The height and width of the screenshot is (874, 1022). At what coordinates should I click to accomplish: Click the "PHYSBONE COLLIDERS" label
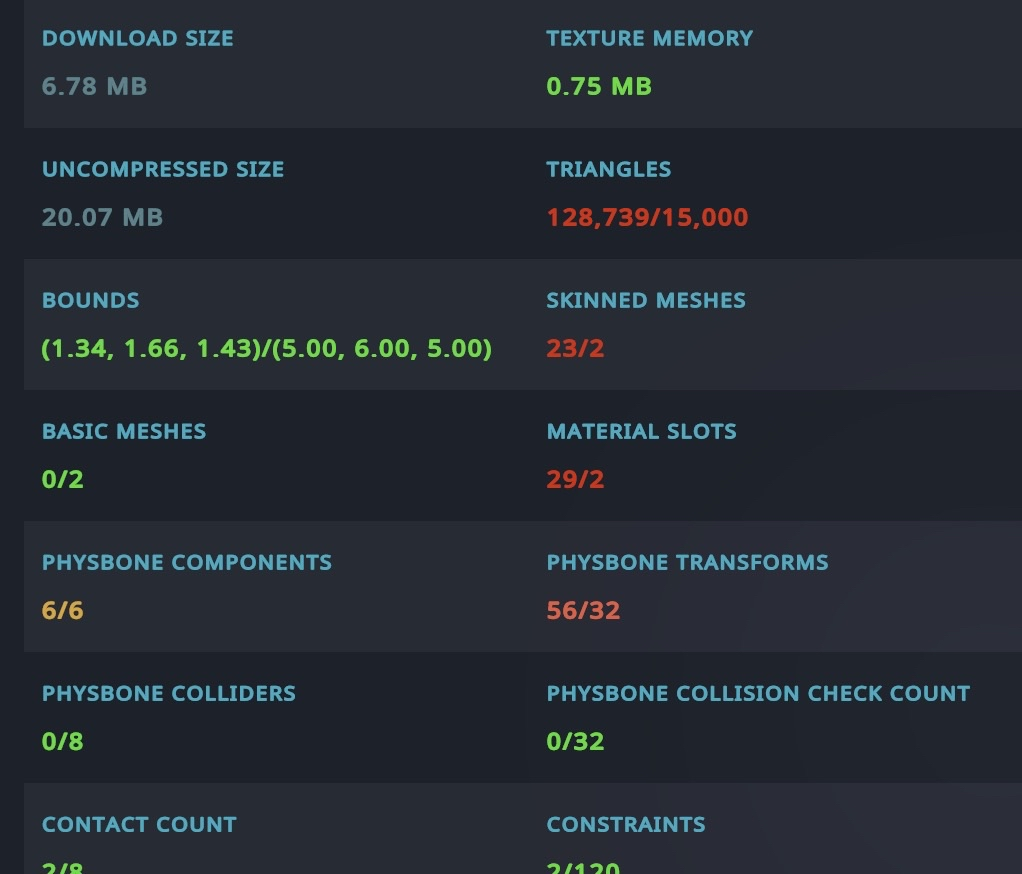[169, 693]
